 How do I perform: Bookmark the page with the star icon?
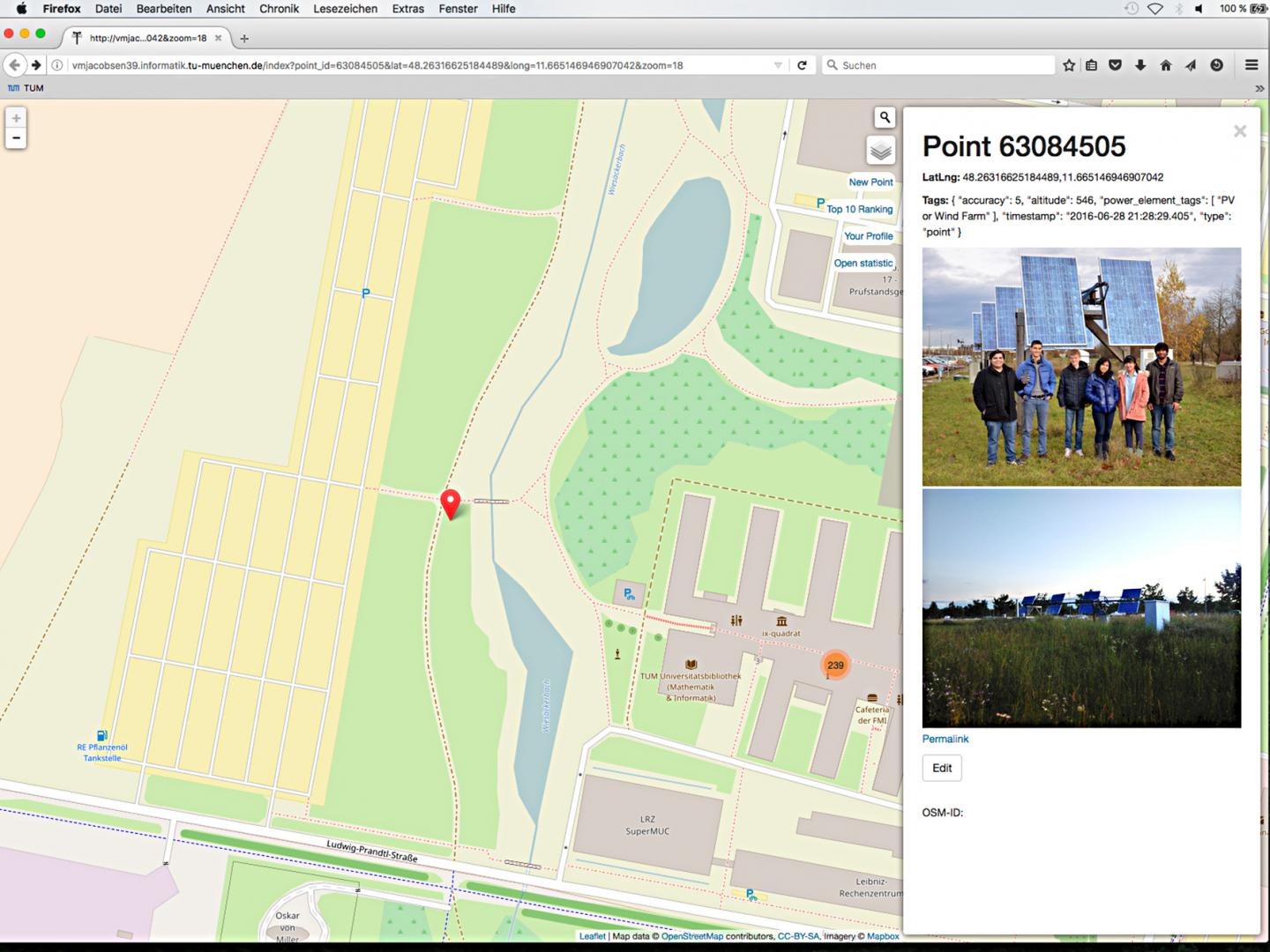coord(1068,64)
